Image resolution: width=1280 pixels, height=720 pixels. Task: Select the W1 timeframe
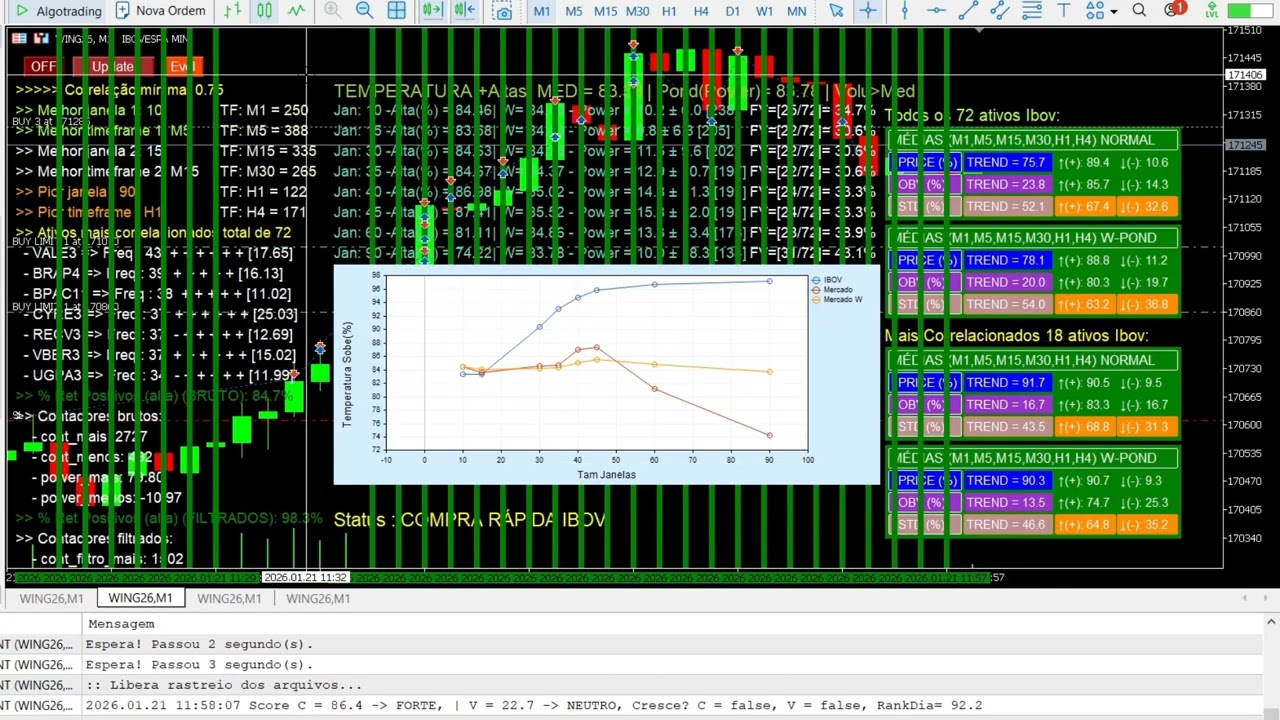(x=765, y=11)
